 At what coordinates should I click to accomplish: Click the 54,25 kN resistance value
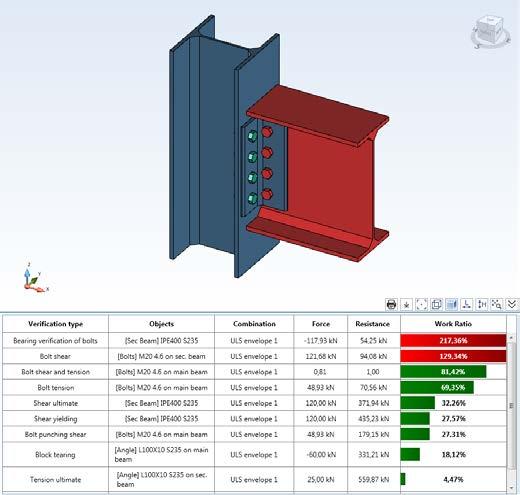click(373, 341)
